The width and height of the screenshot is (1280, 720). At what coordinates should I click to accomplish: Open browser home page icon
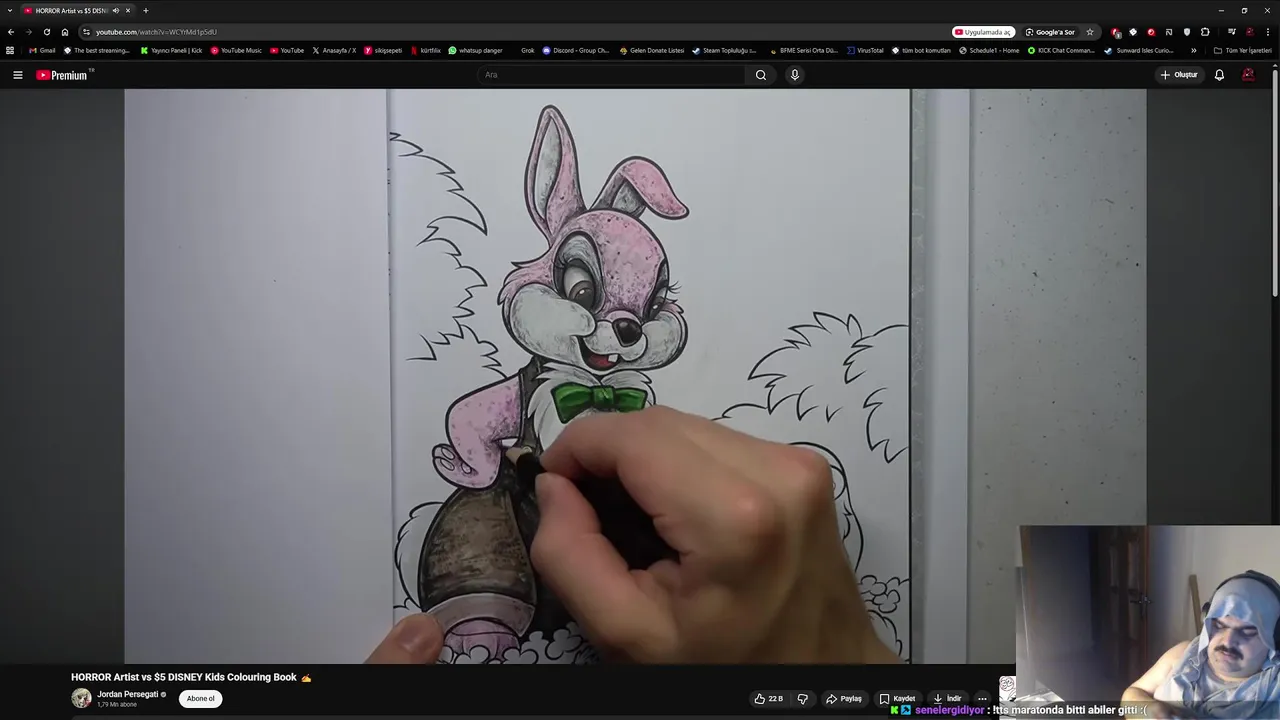pos(65,32)
